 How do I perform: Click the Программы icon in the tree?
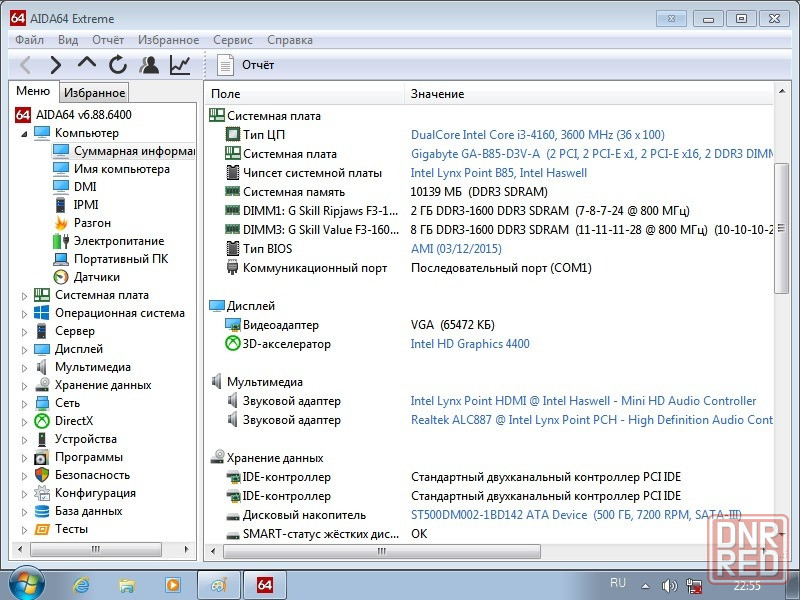42,457
